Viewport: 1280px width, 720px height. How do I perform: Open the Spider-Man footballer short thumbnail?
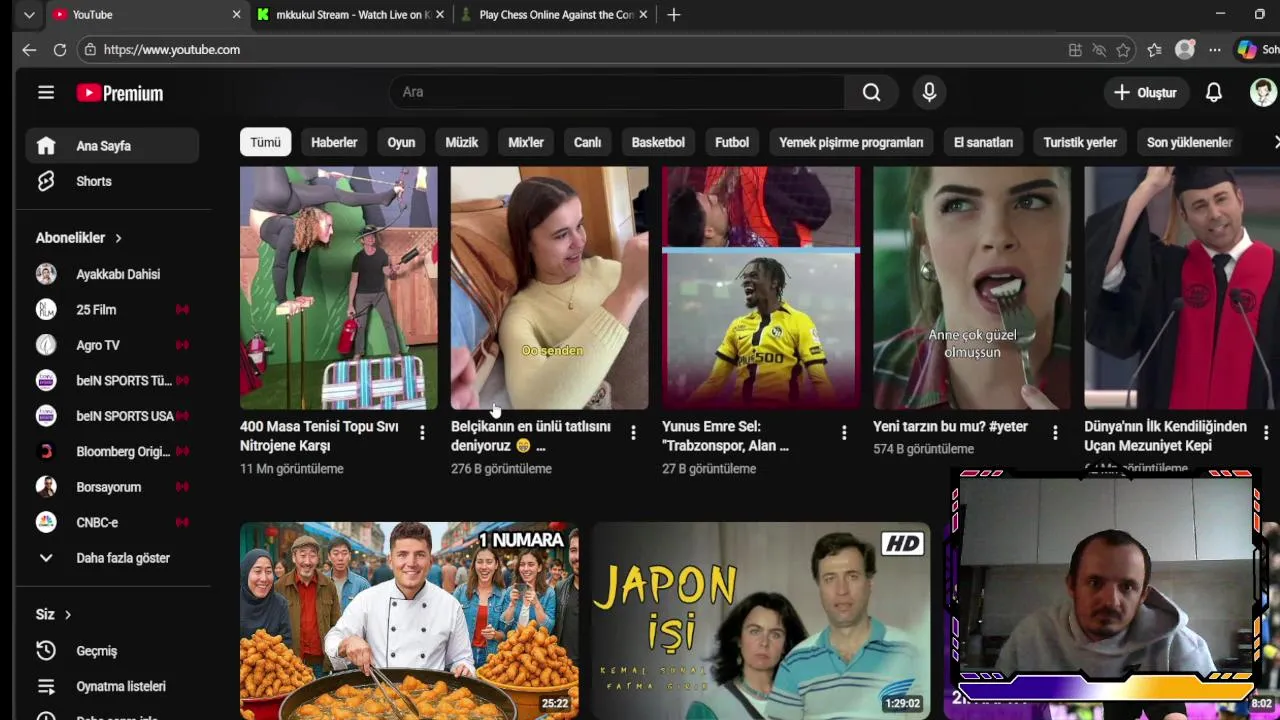[x=760, y=288]
